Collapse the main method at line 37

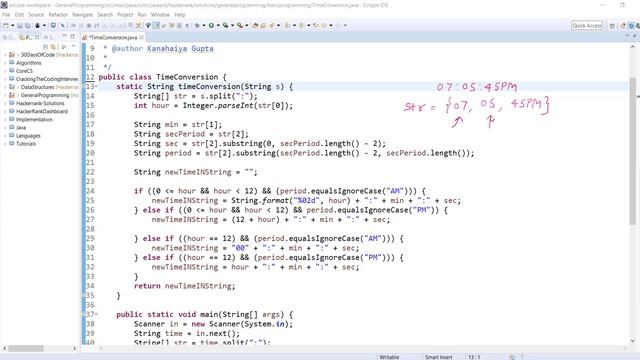click(96, 314)
